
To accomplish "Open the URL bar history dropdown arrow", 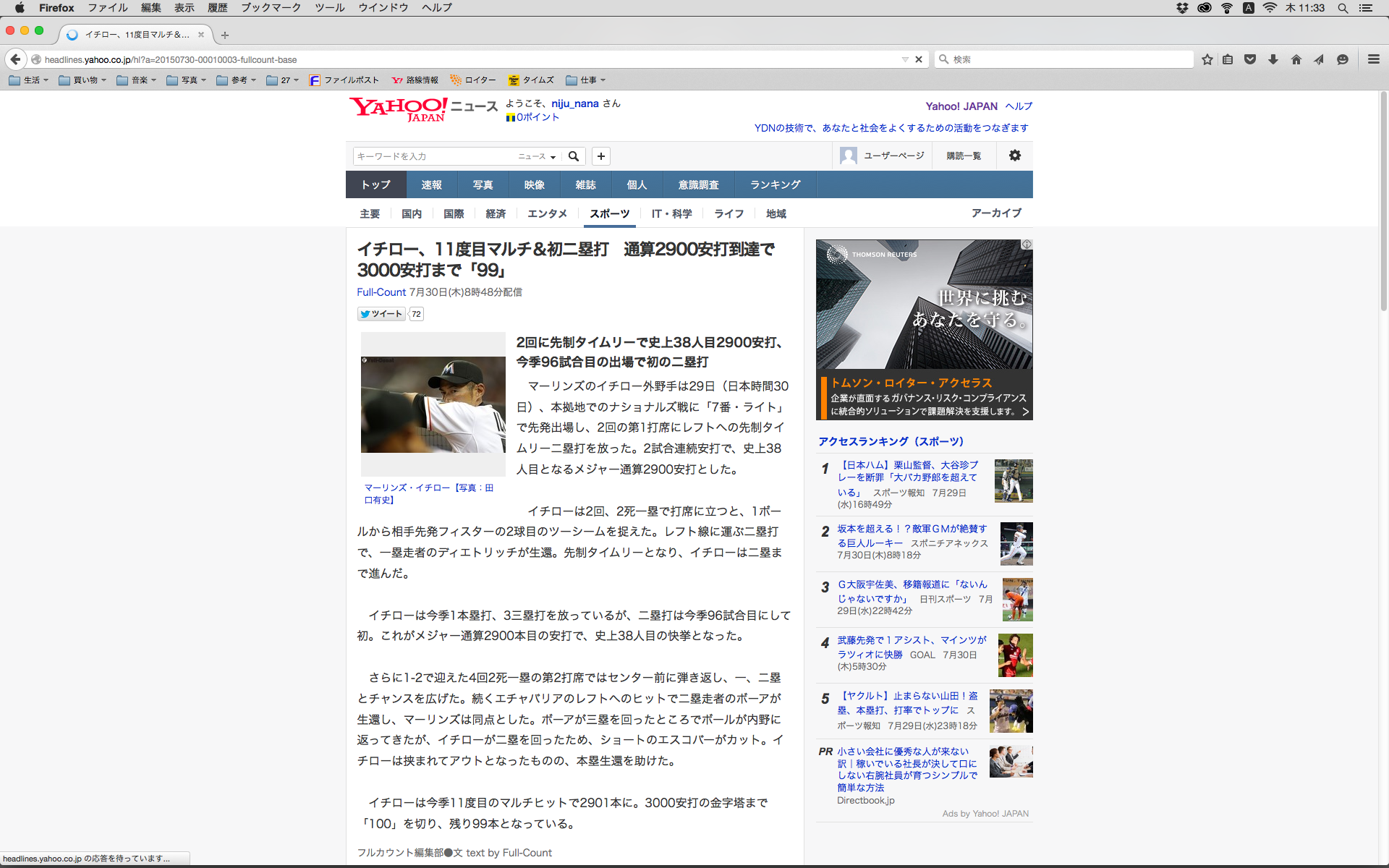I will coord(904,59).
